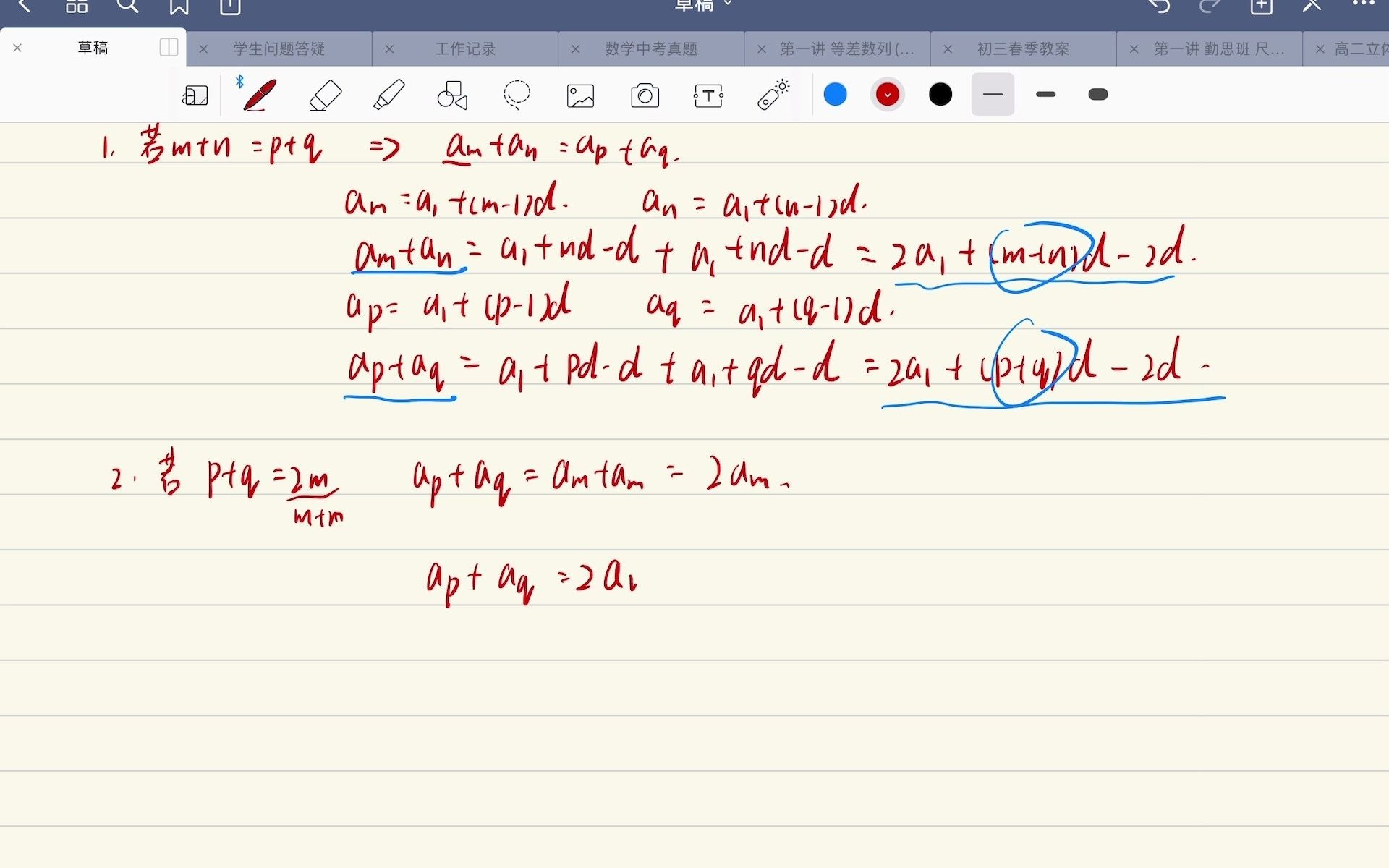1389x868 pixels.
Task: Activate the Laser pointer tool
Action: [x=773, y=95]
